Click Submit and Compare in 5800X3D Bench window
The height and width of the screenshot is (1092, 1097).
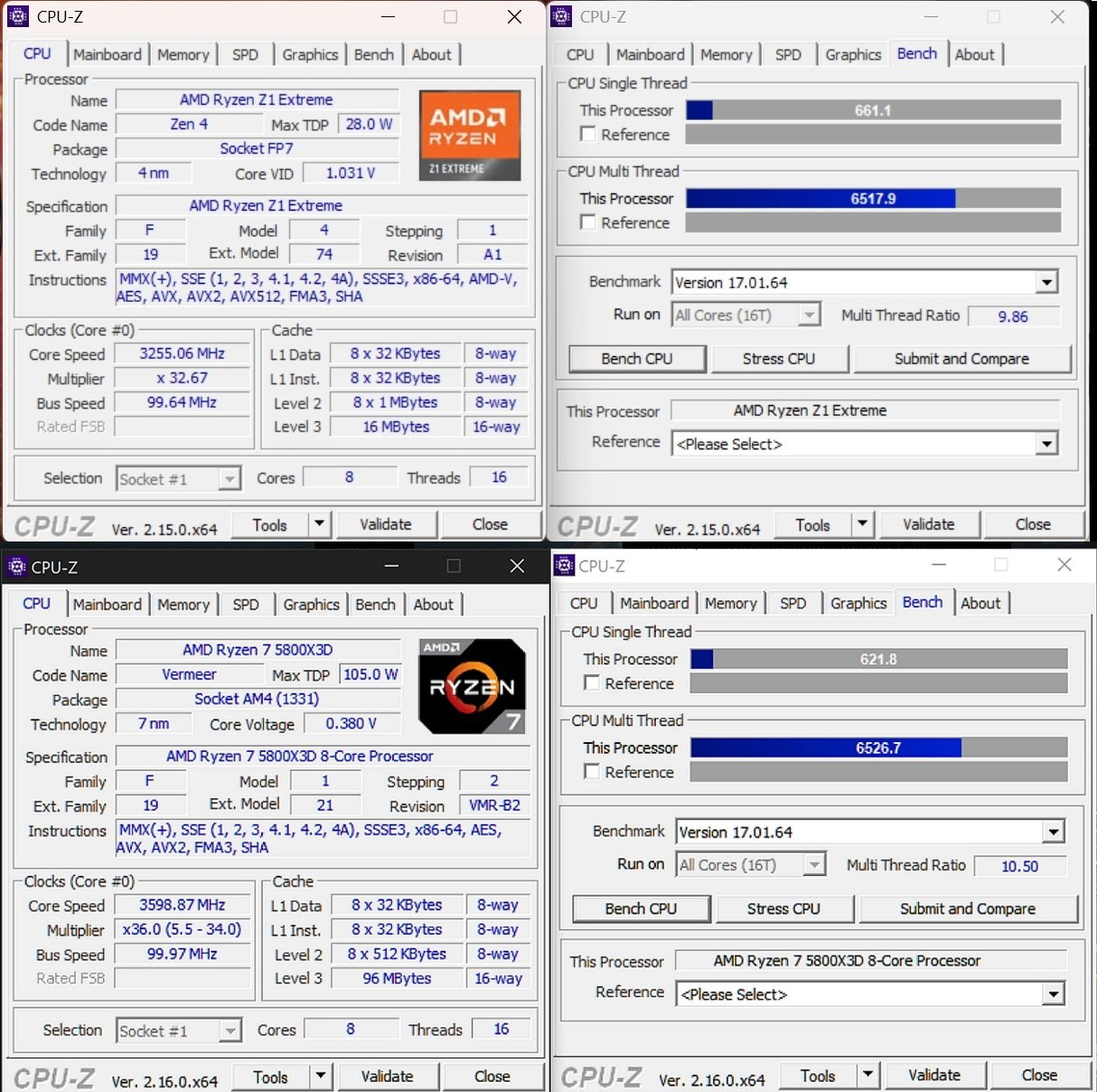(x=968, y=908)
